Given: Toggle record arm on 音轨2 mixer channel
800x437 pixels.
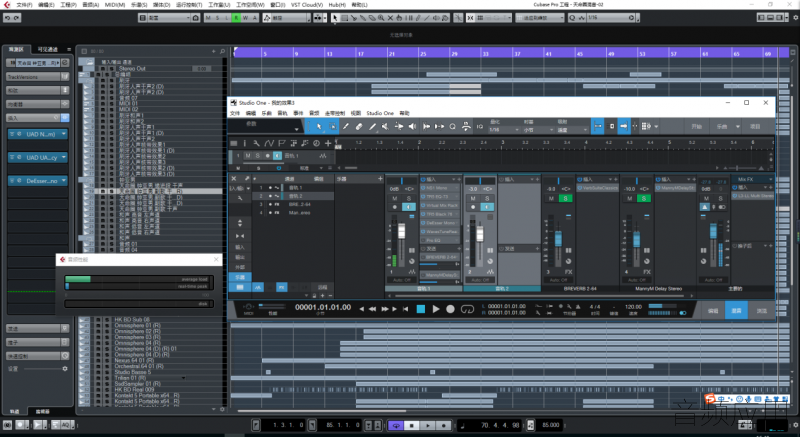Looking at the screenshot, I should pyautogui.click(x=472, y=207).
